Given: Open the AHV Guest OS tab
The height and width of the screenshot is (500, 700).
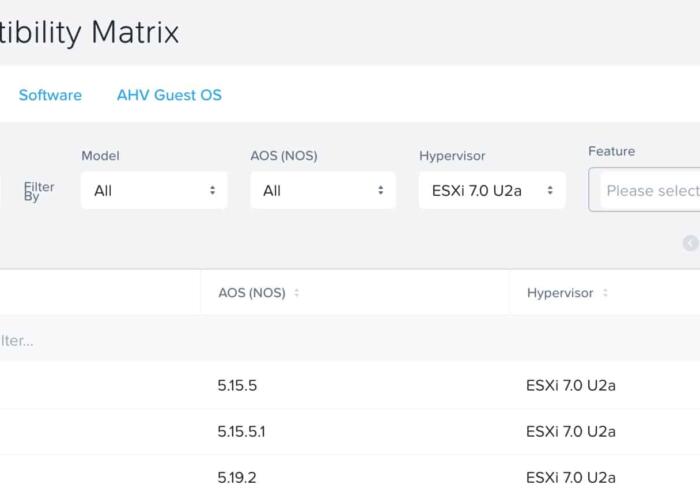Looking at the screenshot, I should pyautogui.click(x=169, y=95).
